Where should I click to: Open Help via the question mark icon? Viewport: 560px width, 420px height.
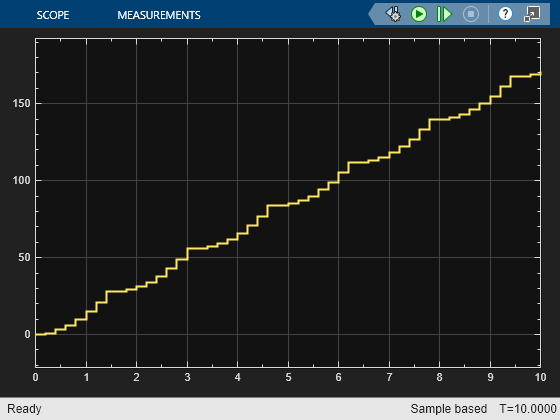click(x=505, y=14)
